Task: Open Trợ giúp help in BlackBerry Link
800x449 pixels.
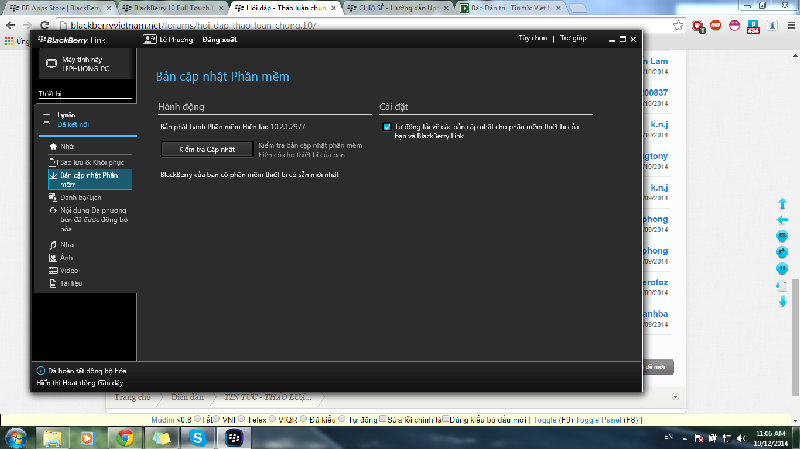Action: point(573,38)
